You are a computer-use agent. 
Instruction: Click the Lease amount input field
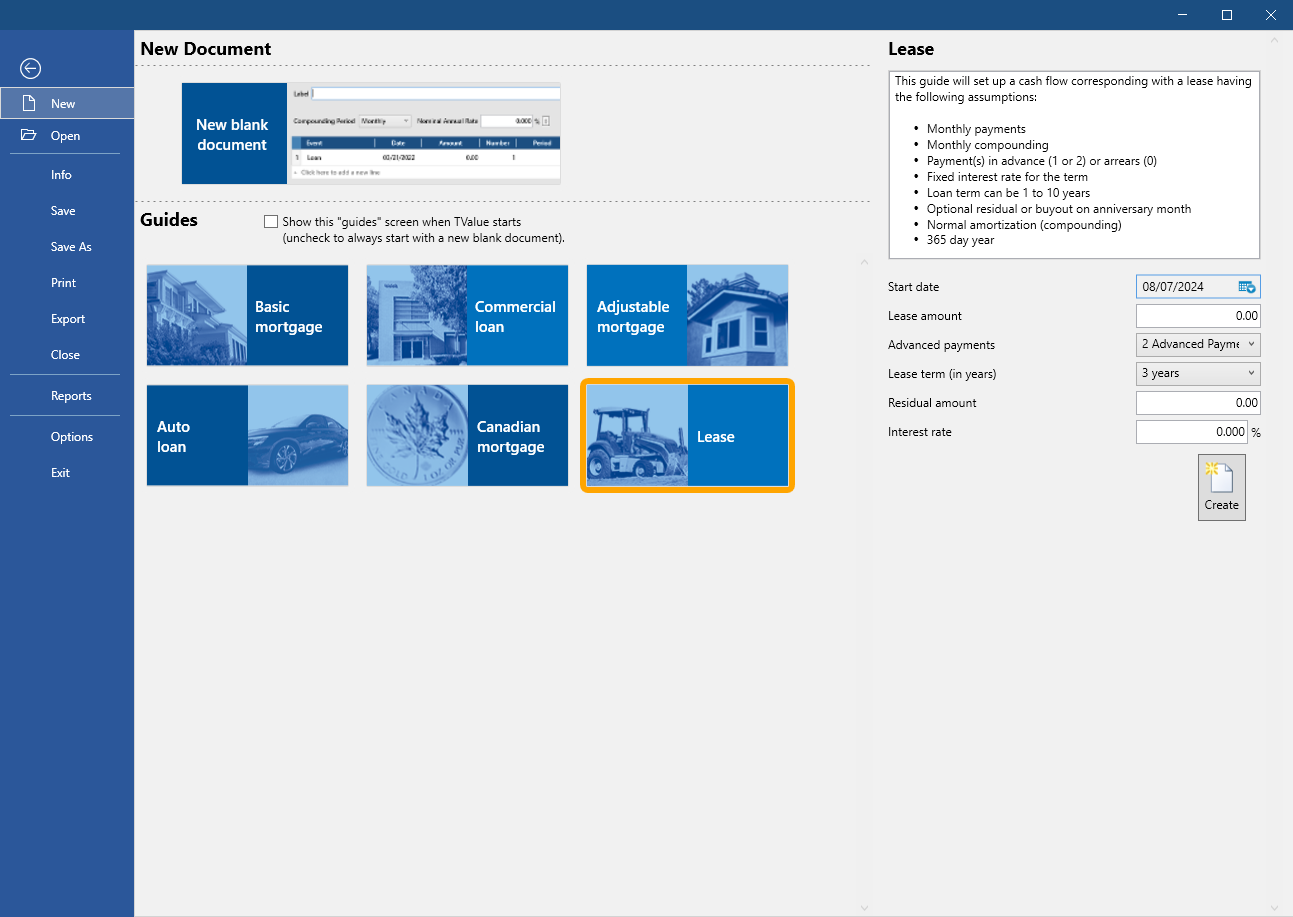[x=1198, y=316]
